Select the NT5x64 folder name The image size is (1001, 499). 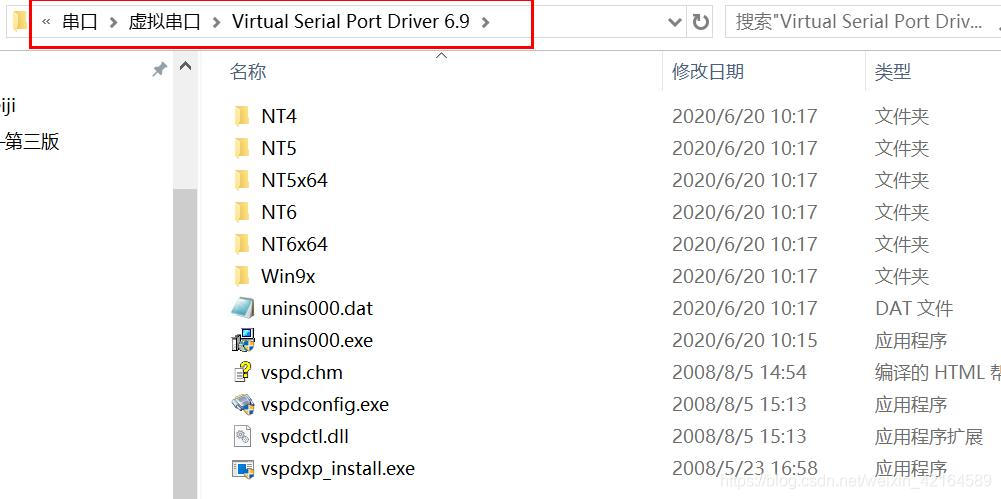pos(294,181)
